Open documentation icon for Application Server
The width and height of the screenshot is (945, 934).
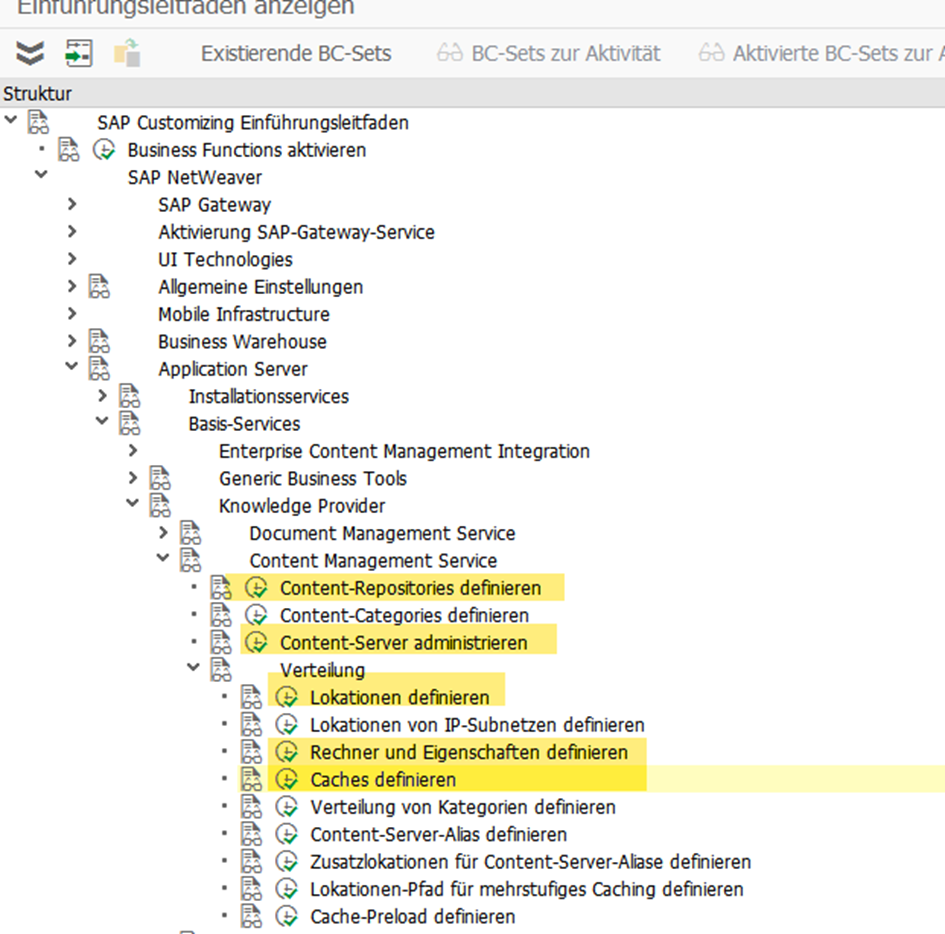pos(99,369)
